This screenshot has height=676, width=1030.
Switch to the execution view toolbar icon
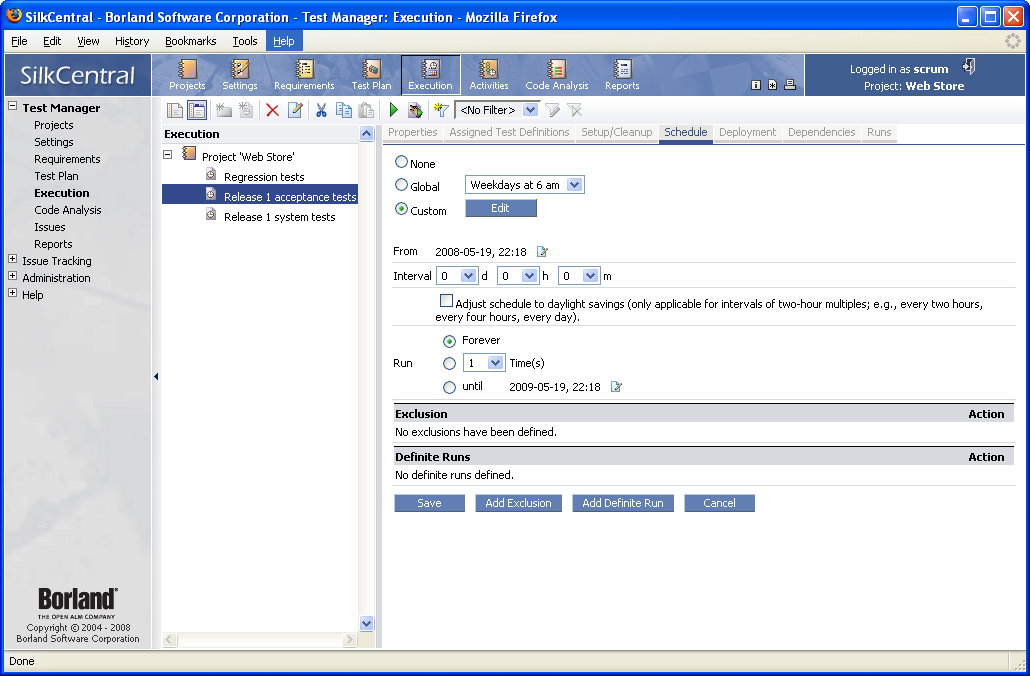(197, 110)
